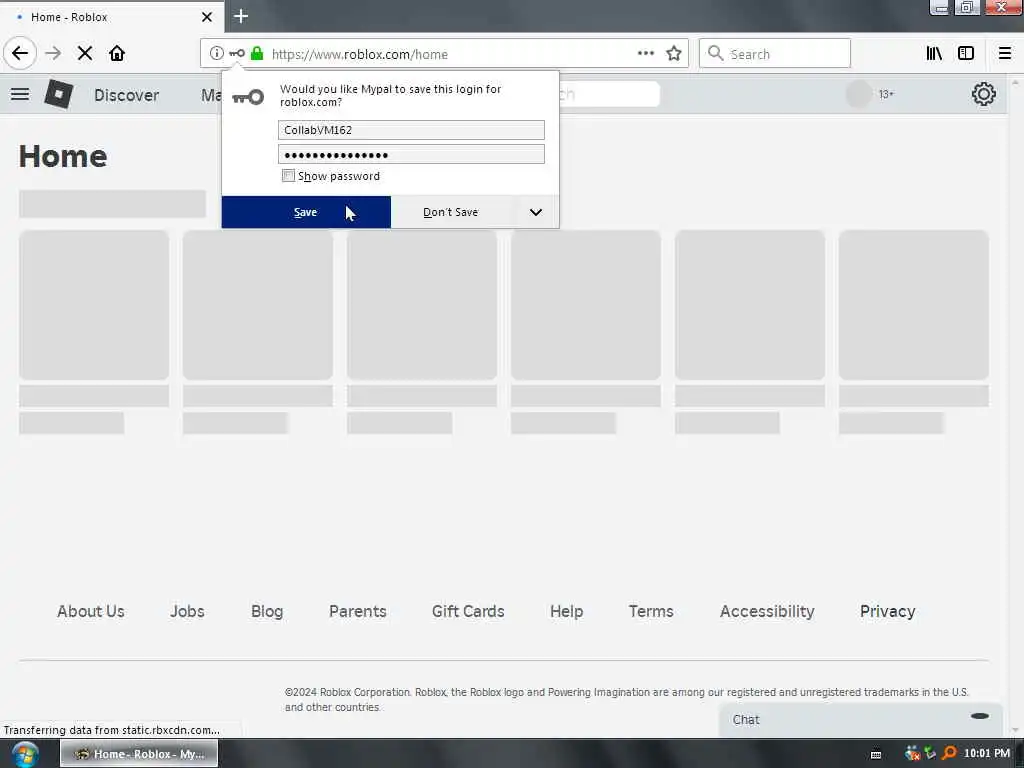
Task: Click the masked password field
Action: pyautogui.click(x=411, y=154)
